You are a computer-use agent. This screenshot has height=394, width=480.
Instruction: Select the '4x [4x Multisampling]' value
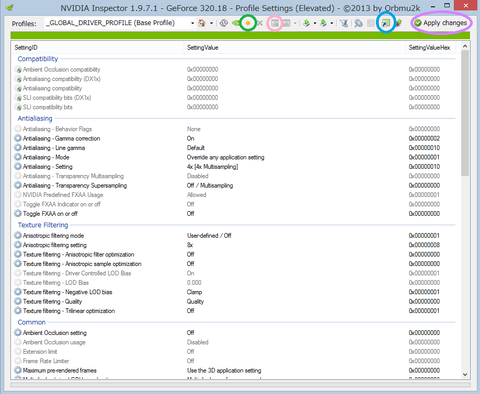click(x=212, y=167)
